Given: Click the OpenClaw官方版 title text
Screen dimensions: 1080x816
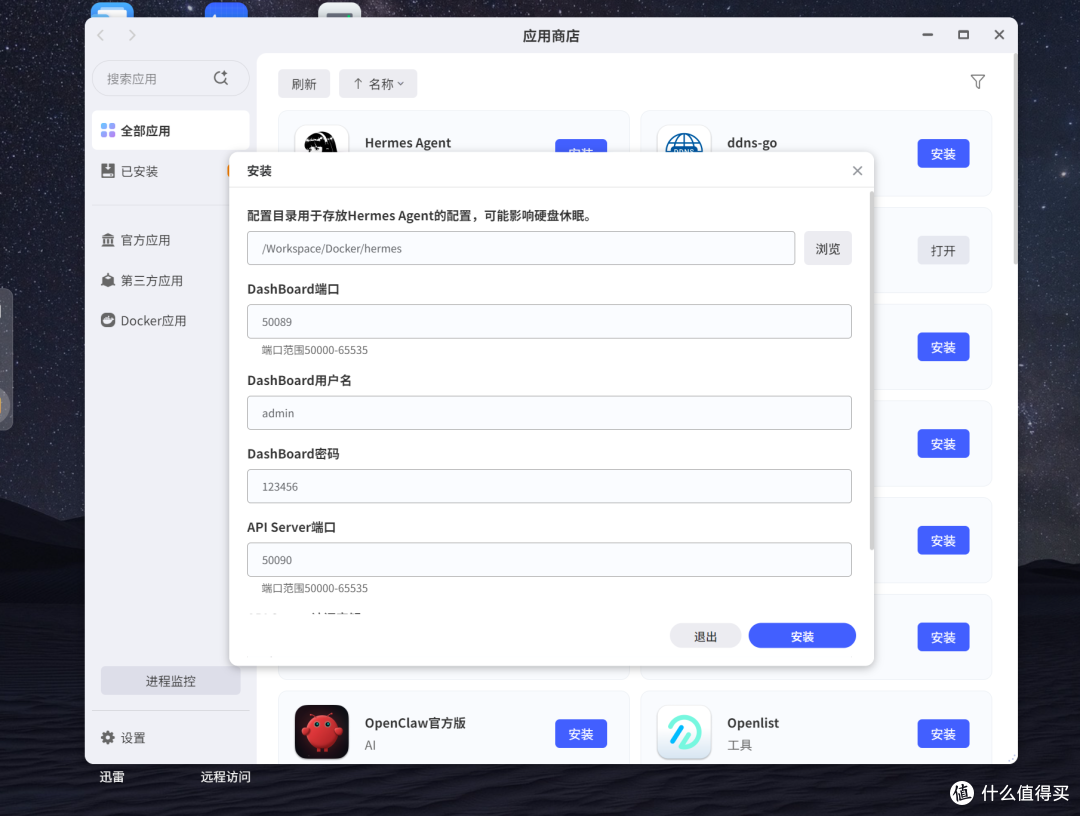Looking at the screenshot, I should (415, 723).
